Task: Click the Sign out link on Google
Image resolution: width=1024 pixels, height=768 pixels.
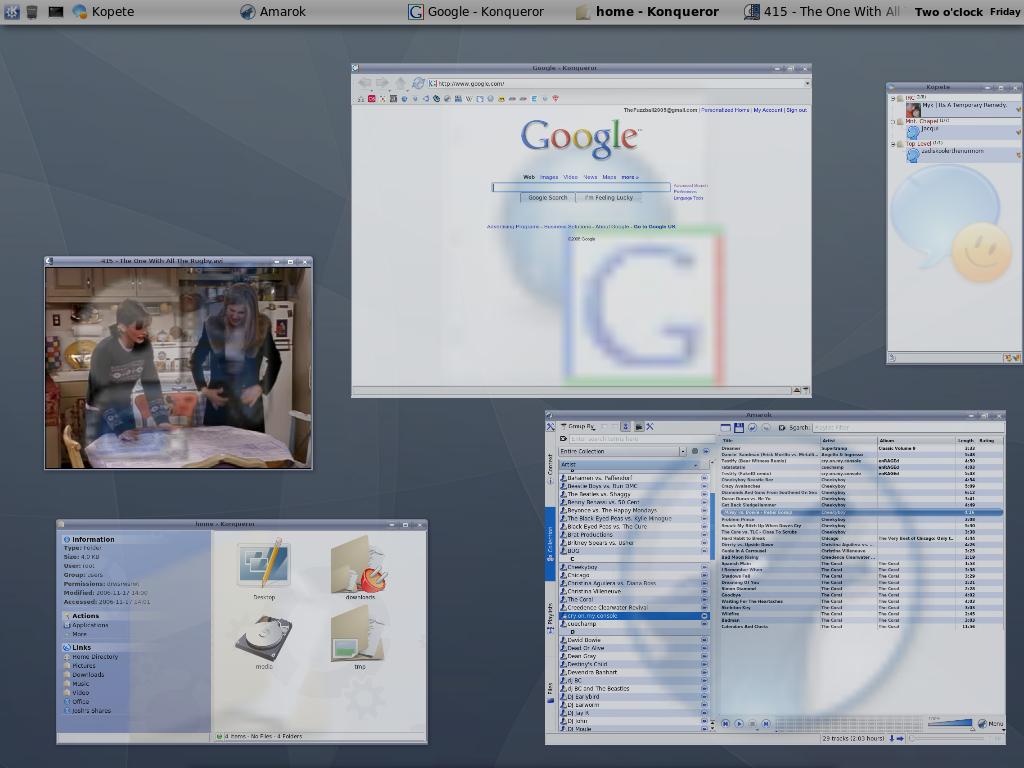Action: [x=796, y=110]
